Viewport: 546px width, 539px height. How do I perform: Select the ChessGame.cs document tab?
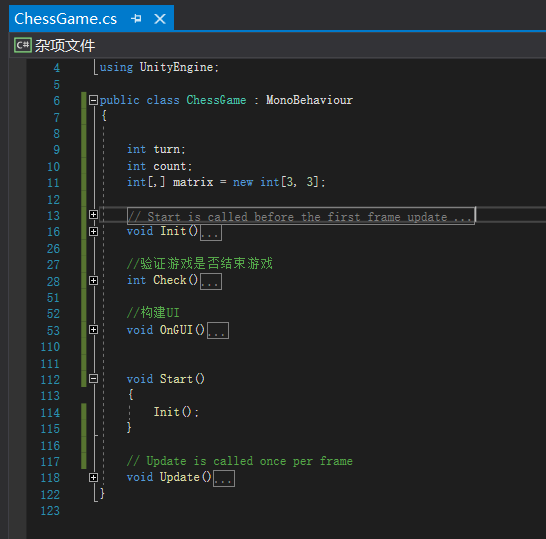tap(65, 18)
